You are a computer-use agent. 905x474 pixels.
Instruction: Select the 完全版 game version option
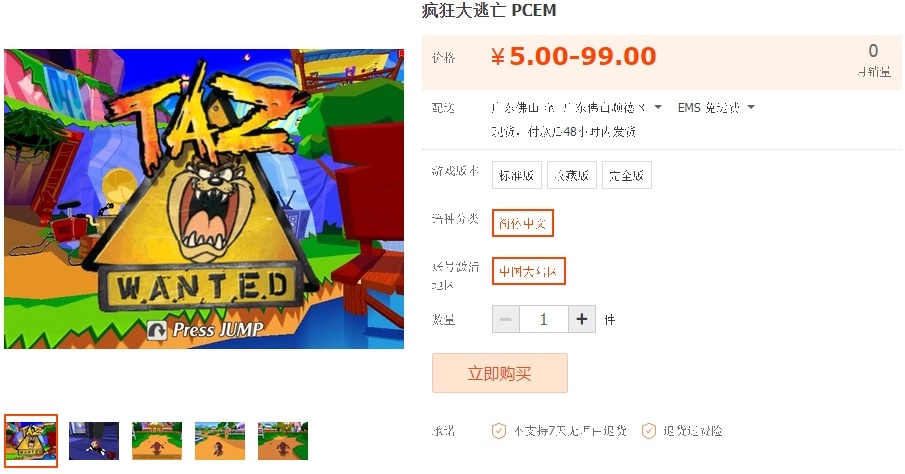(627, 176)
